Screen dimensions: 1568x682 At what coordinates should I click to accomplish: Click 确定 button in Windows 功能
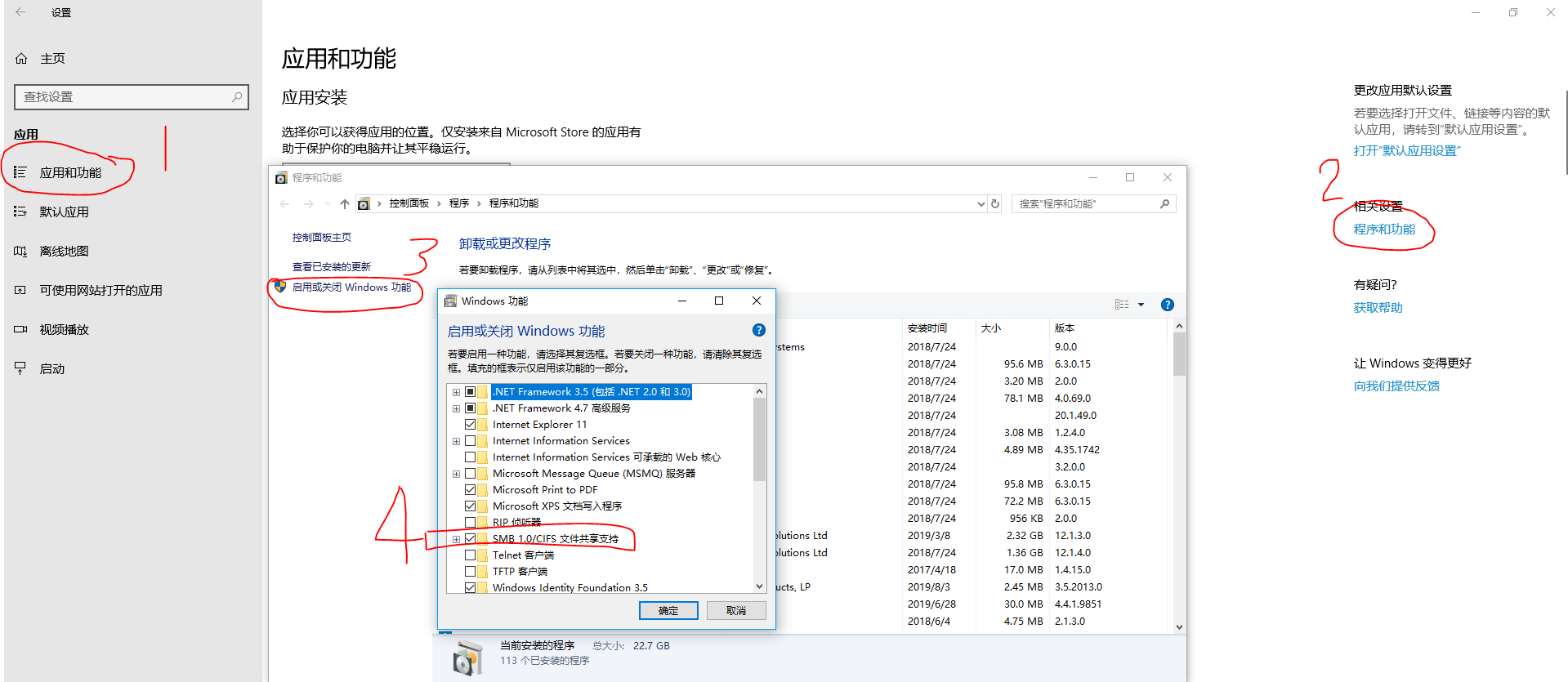pos(668,611)
